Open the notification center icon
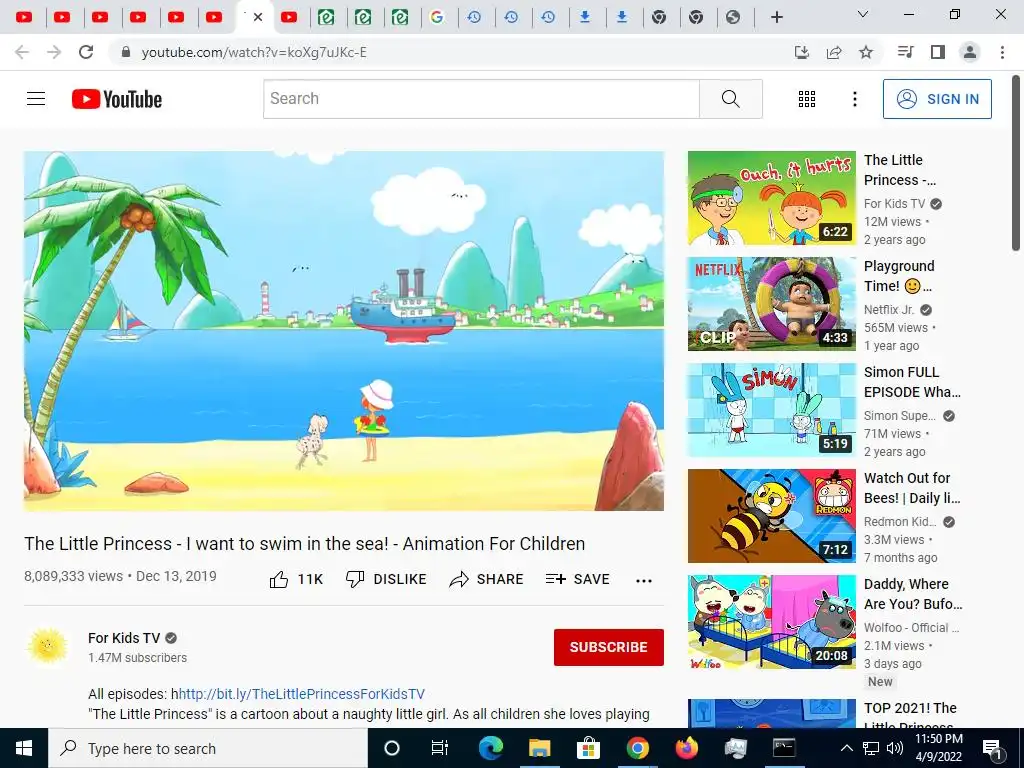The height and width of the screenshot is (768, 1024). (992, 749)
